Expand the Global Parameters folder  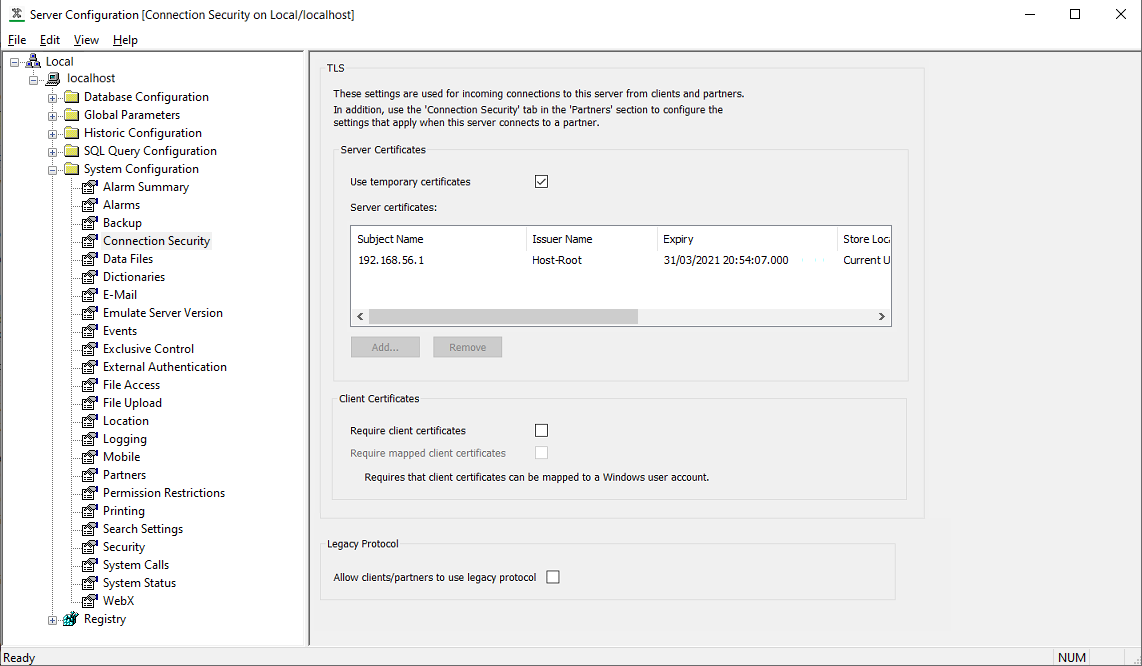click(x=53, y=115)
